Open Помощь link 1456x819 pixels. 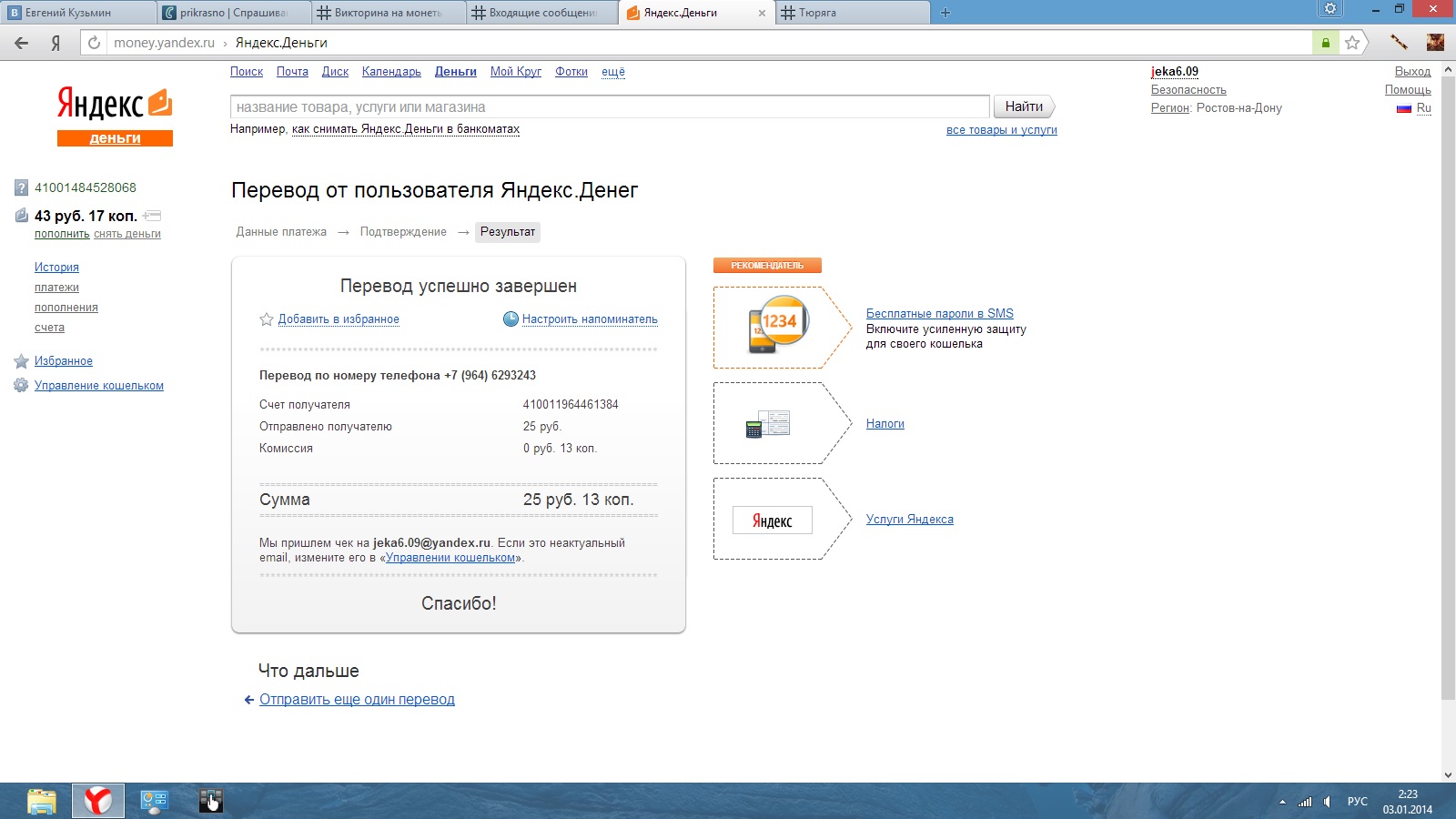[1408, 90]
